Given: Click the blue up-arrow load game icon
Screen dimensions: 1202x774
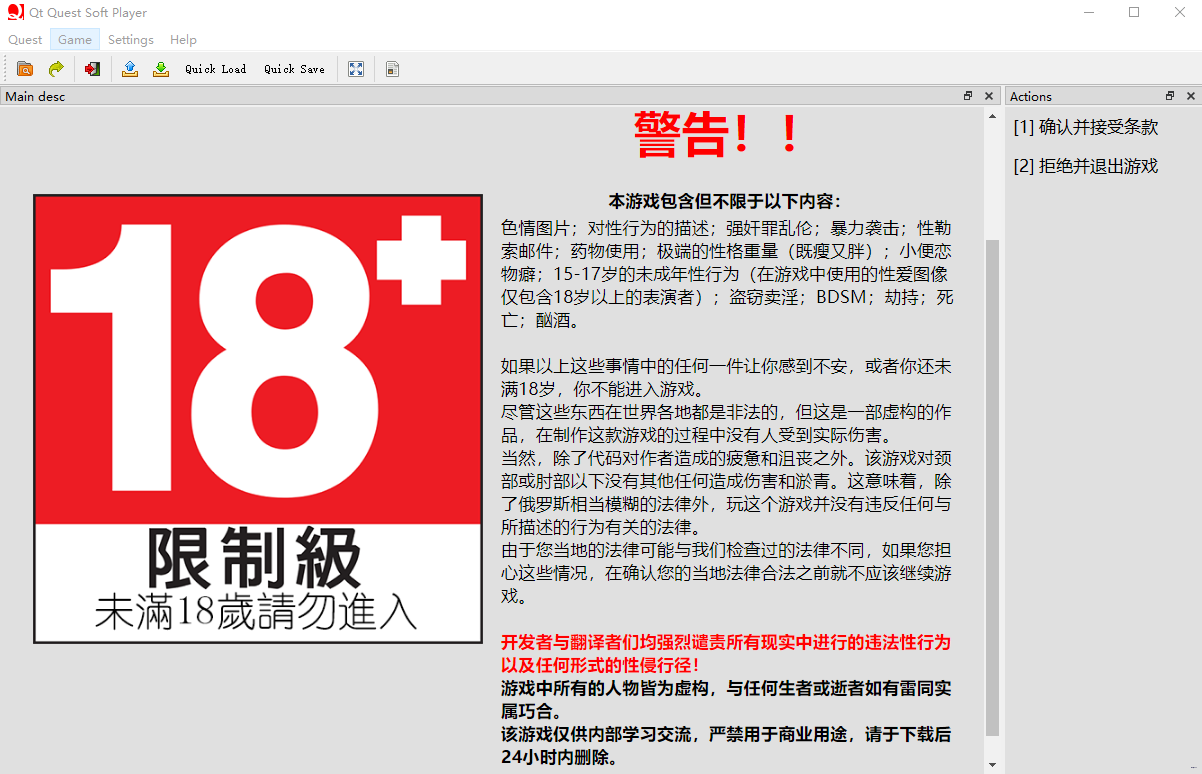Looking at the screenshot, I should pos(129,69).
